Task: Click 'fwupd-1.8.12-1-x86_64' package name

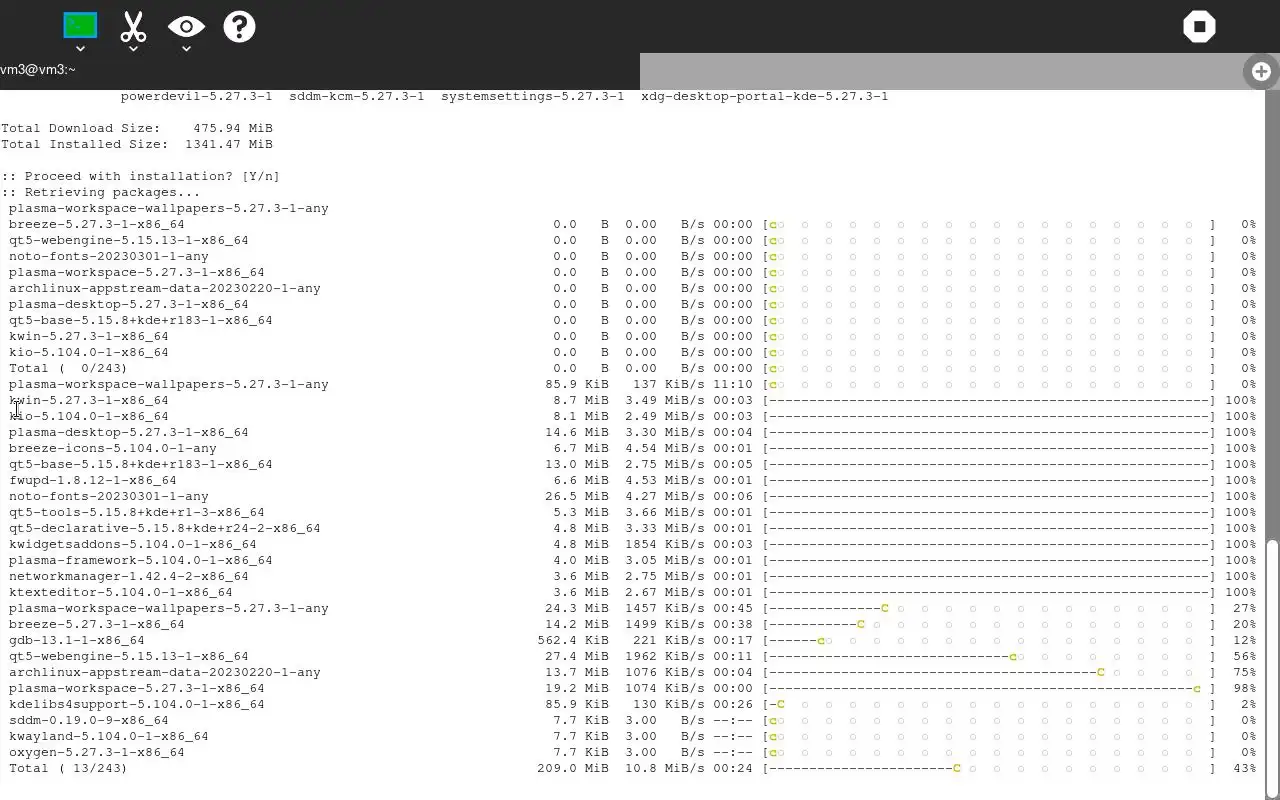Action: pyautogui.click(x=93, y=480)
